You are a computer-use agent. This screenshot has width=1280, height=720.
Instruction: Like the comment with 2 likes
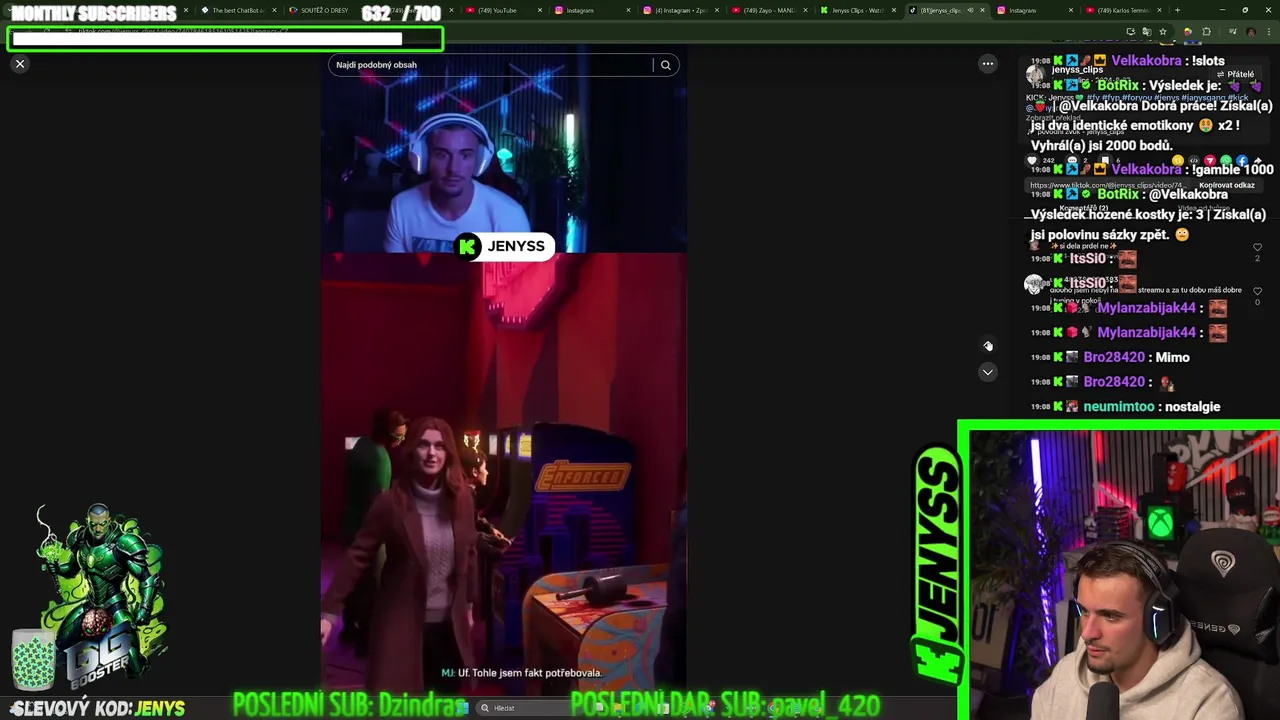tap(1257, 247)
